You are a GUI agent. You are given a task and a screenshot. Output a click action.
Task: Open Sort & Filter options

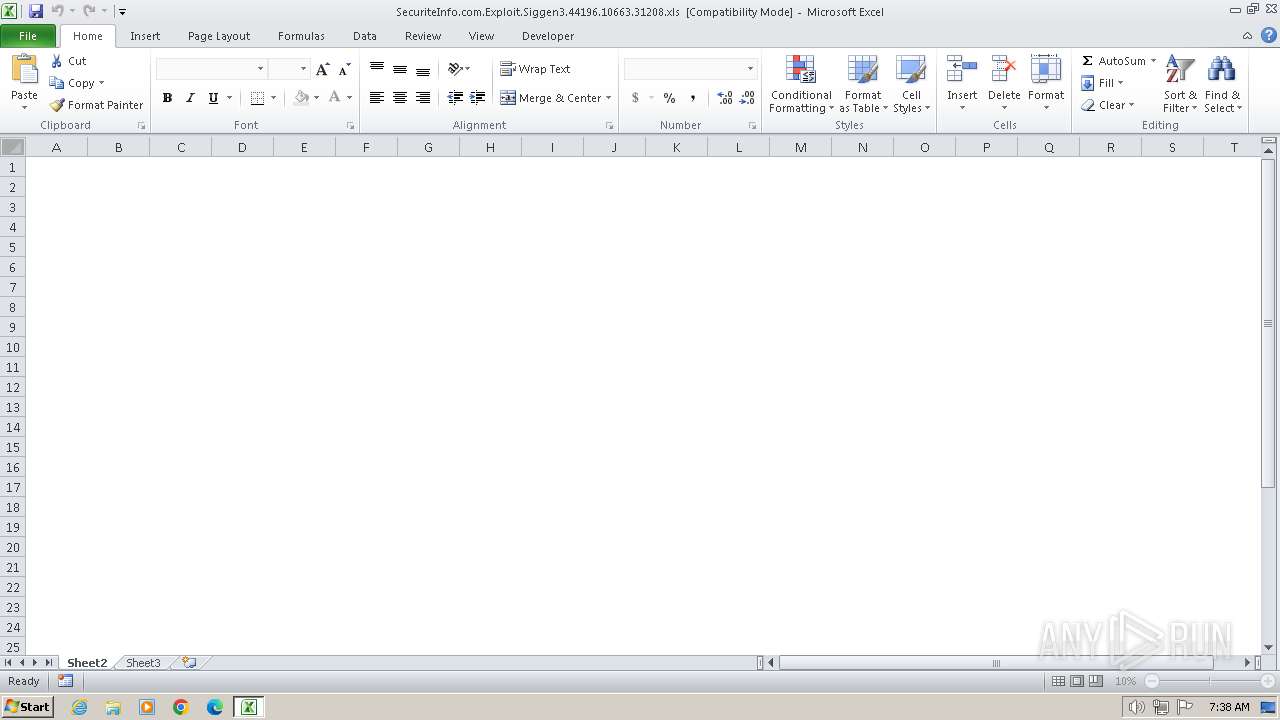click(1180, 85)
